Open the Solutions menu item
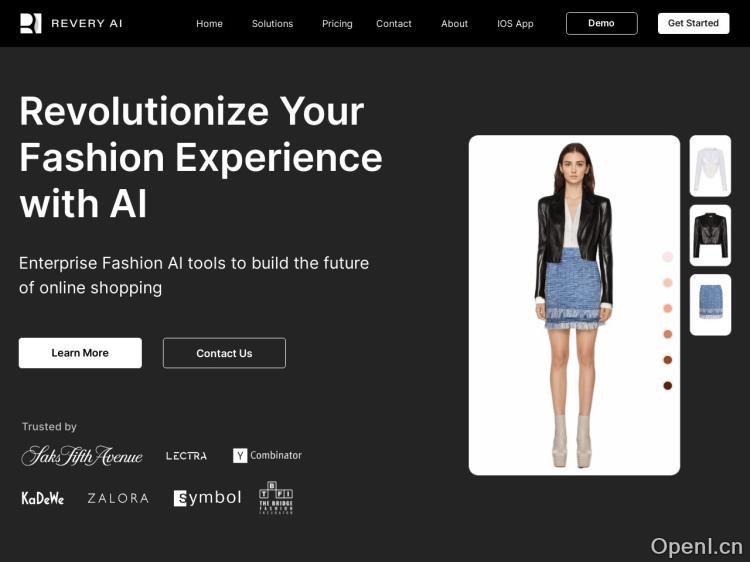 coord(273,23)
